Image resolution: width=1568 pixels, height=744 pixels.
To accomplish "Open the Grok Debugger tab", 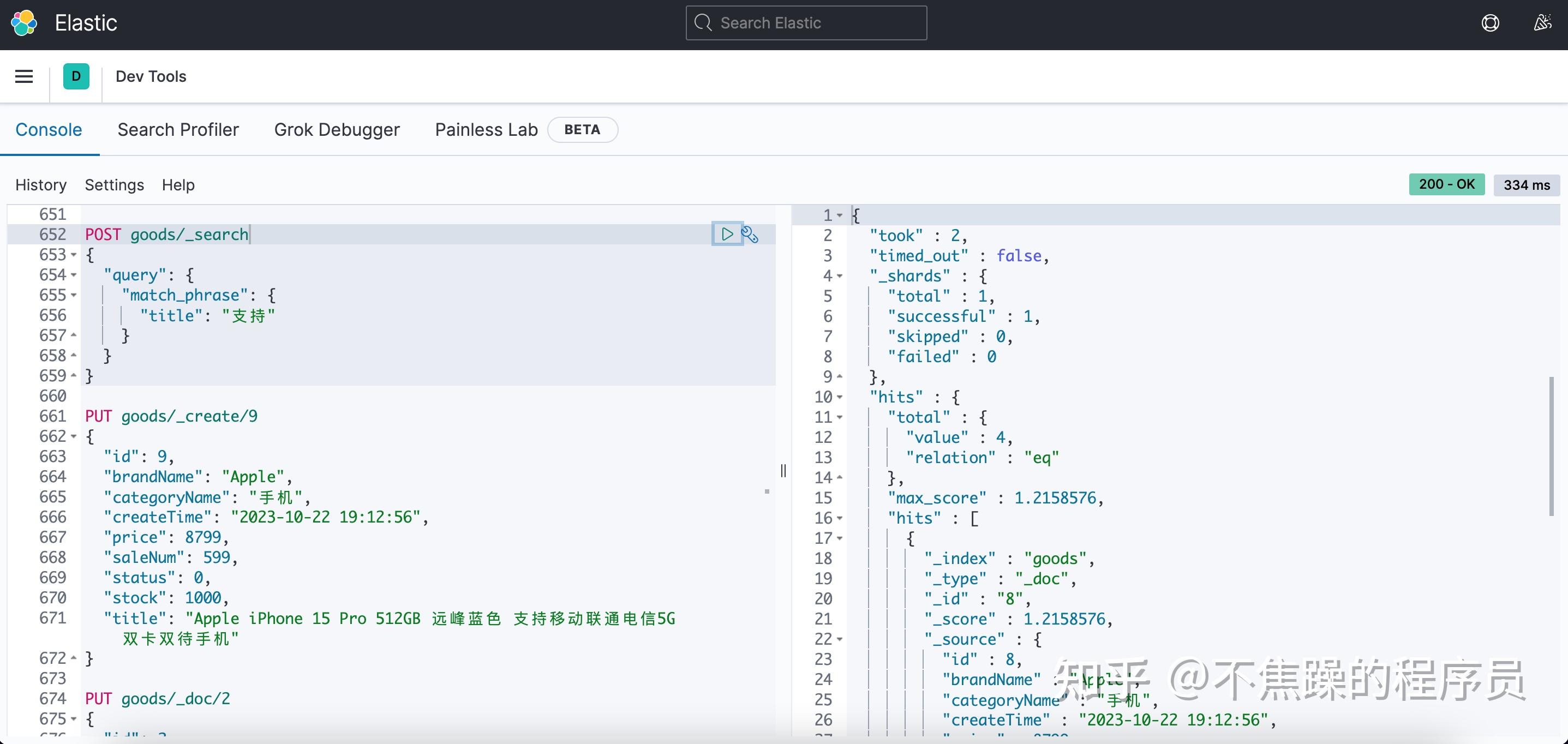I will [x=337, y=130].
